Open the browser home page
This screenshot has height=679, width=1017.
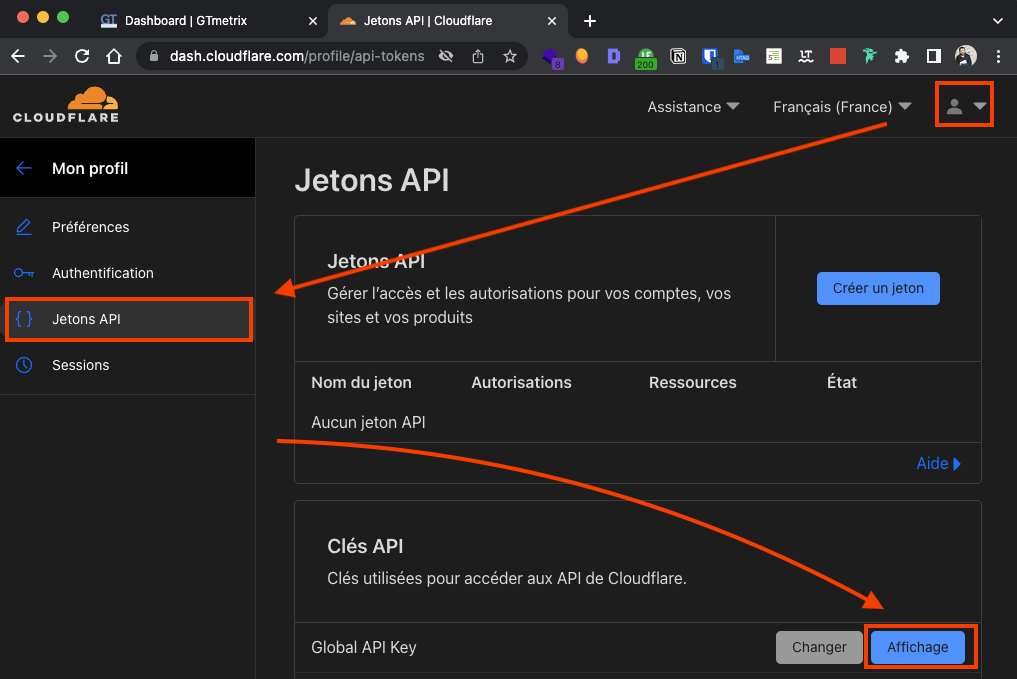point(114,56)
